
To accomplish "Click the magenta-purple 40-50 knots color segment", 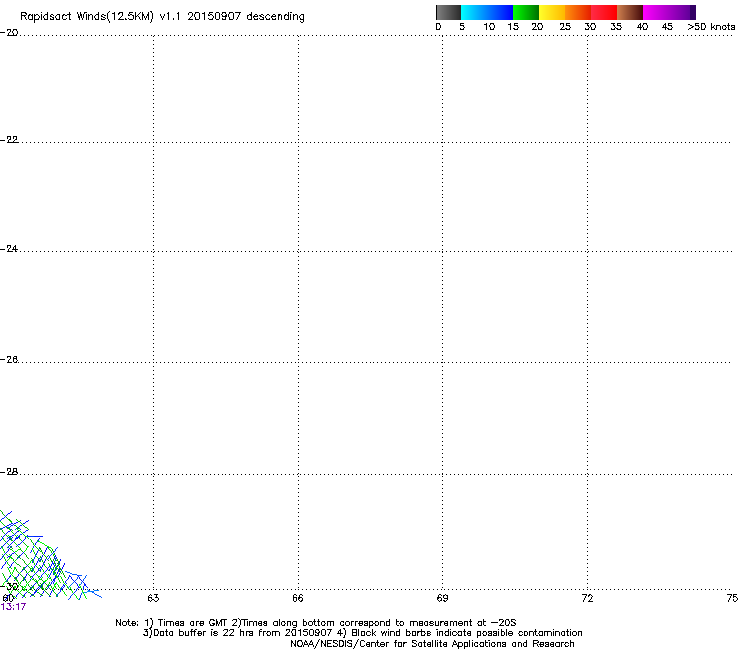I will coord(669,12).
